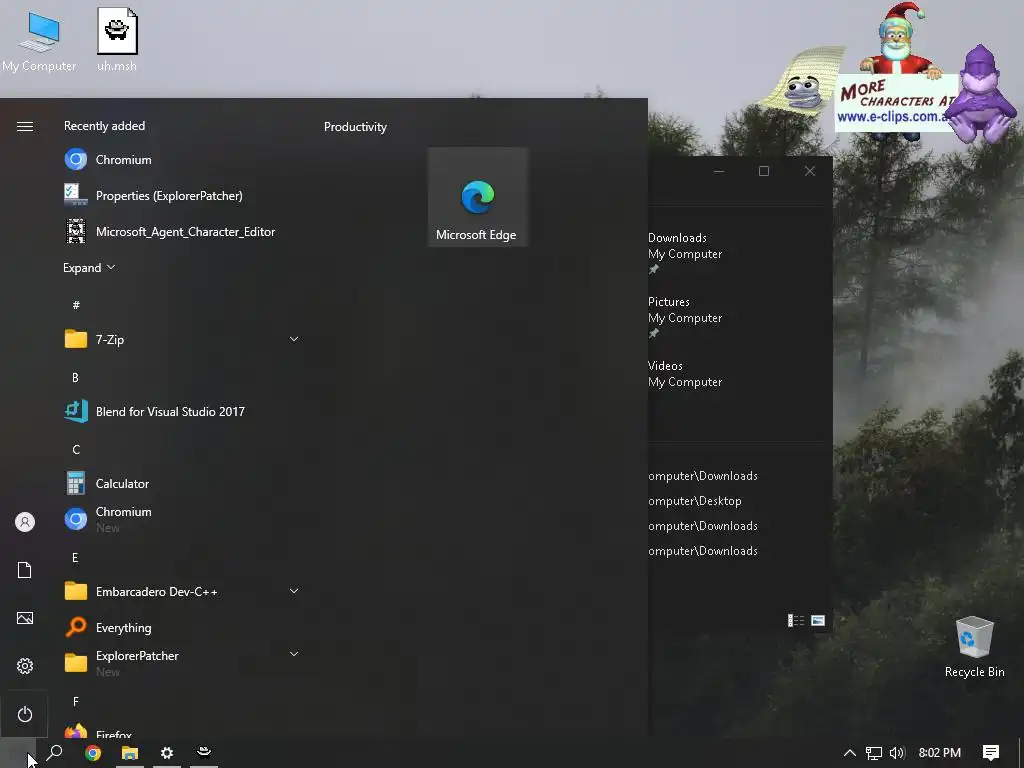The image size is (1024, 768).
Task: Select the Recycle Bin desktop icon
Action: tap(974, 647)
